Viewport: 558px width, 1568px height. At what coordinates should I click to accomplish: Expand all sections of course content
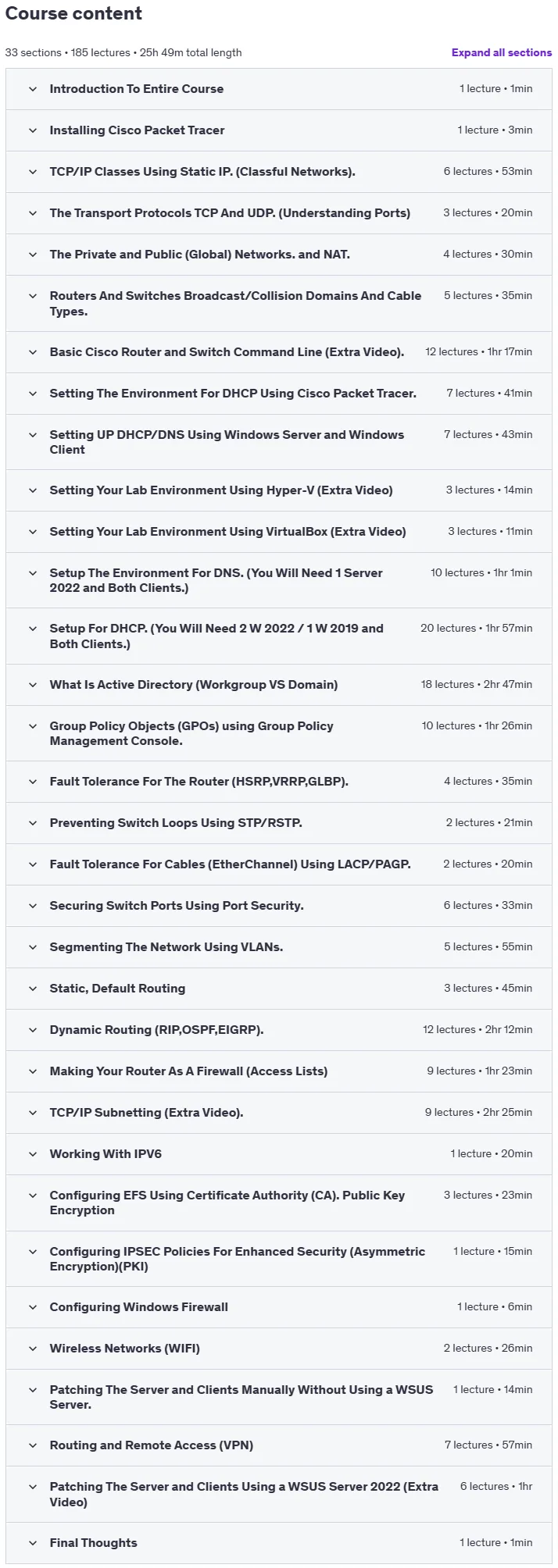tap(501, 52)
